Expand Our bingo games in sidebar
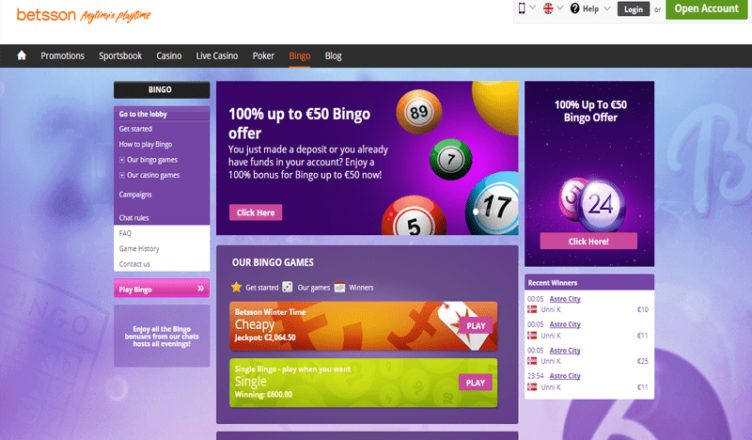The height and width of the screenshot is (440, 752). pos(122,160)
